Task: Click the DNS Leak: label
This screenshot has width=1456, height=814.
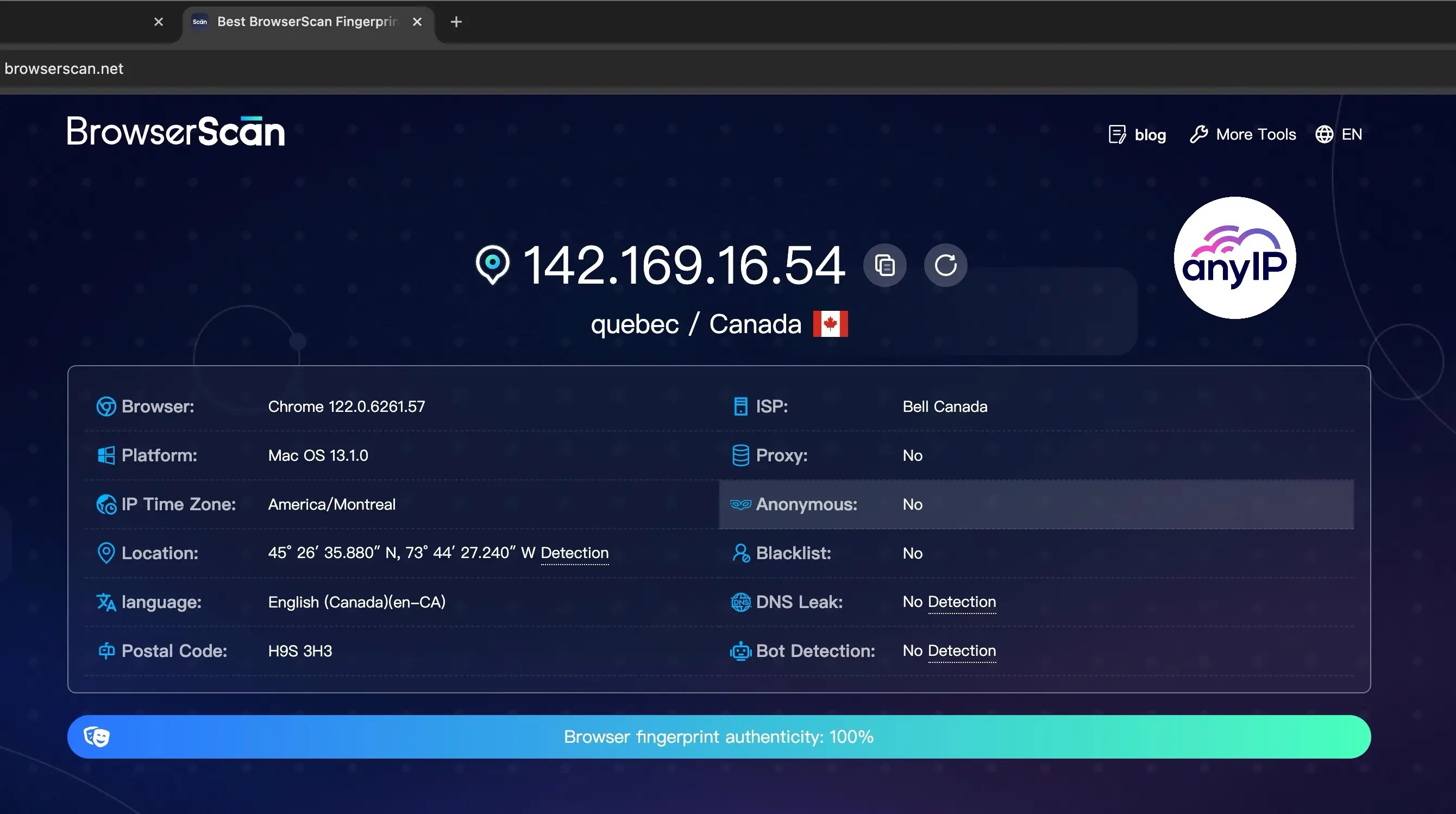Action: [x=799, y=602]
